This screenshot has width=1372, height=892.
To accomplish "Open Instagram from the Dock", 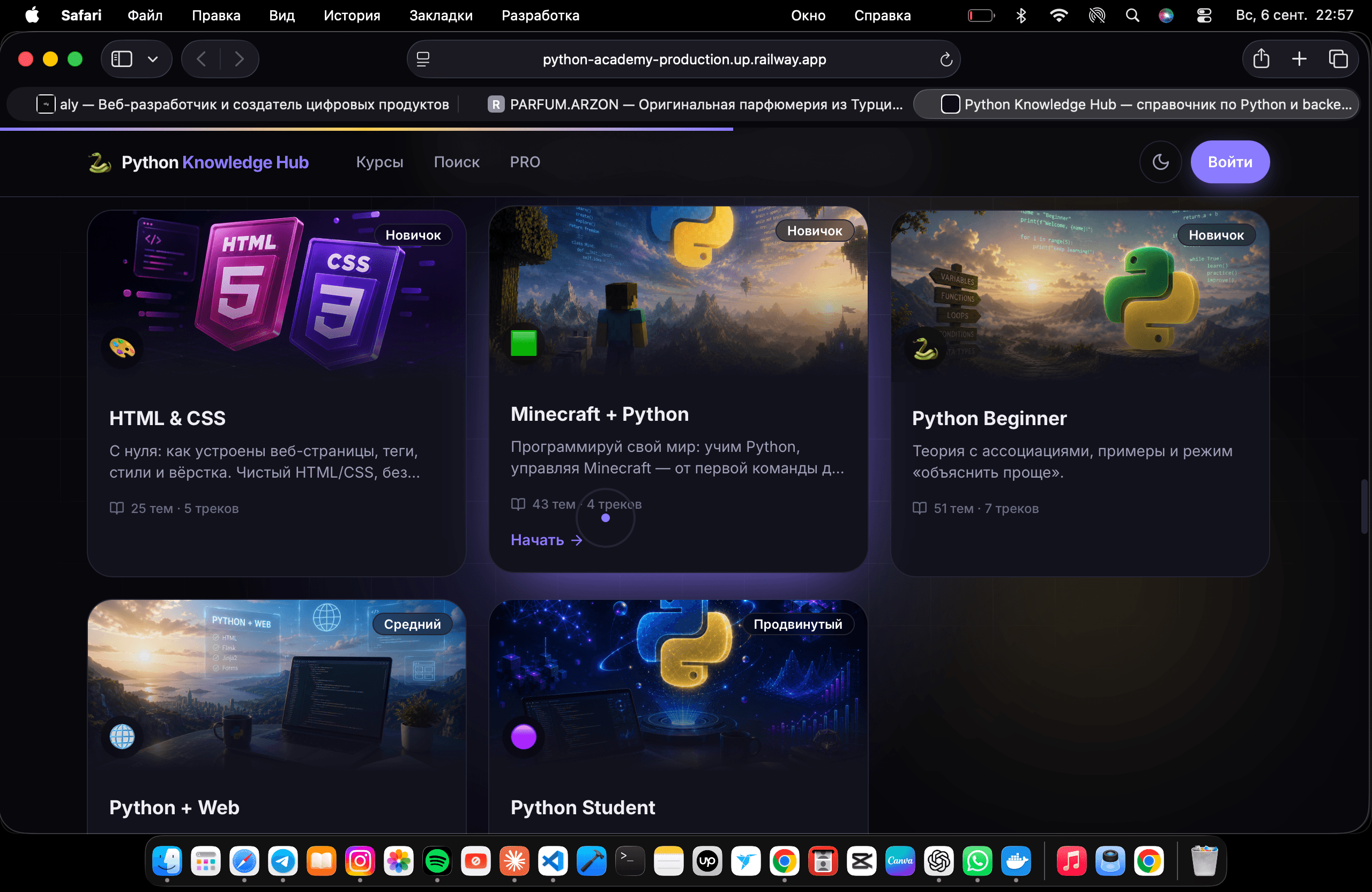I will (360, 861).
